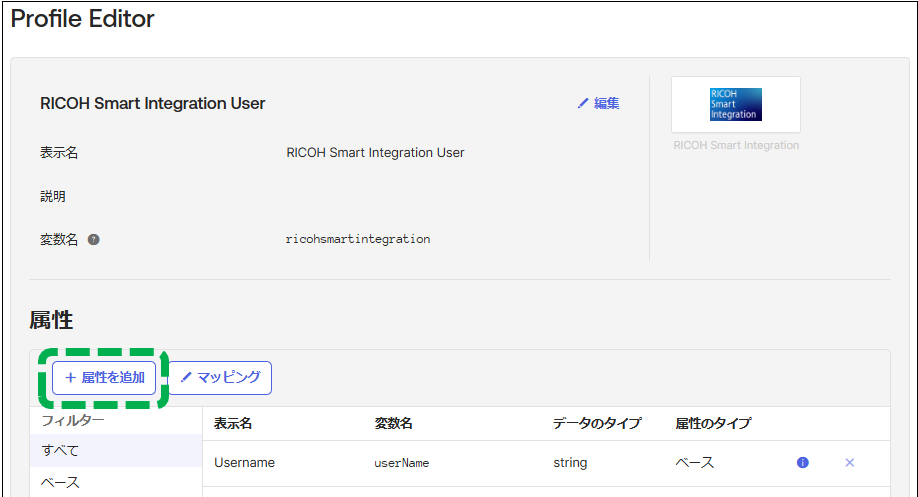
Task: Click the 変数名 column header
Action: (393, 423)
